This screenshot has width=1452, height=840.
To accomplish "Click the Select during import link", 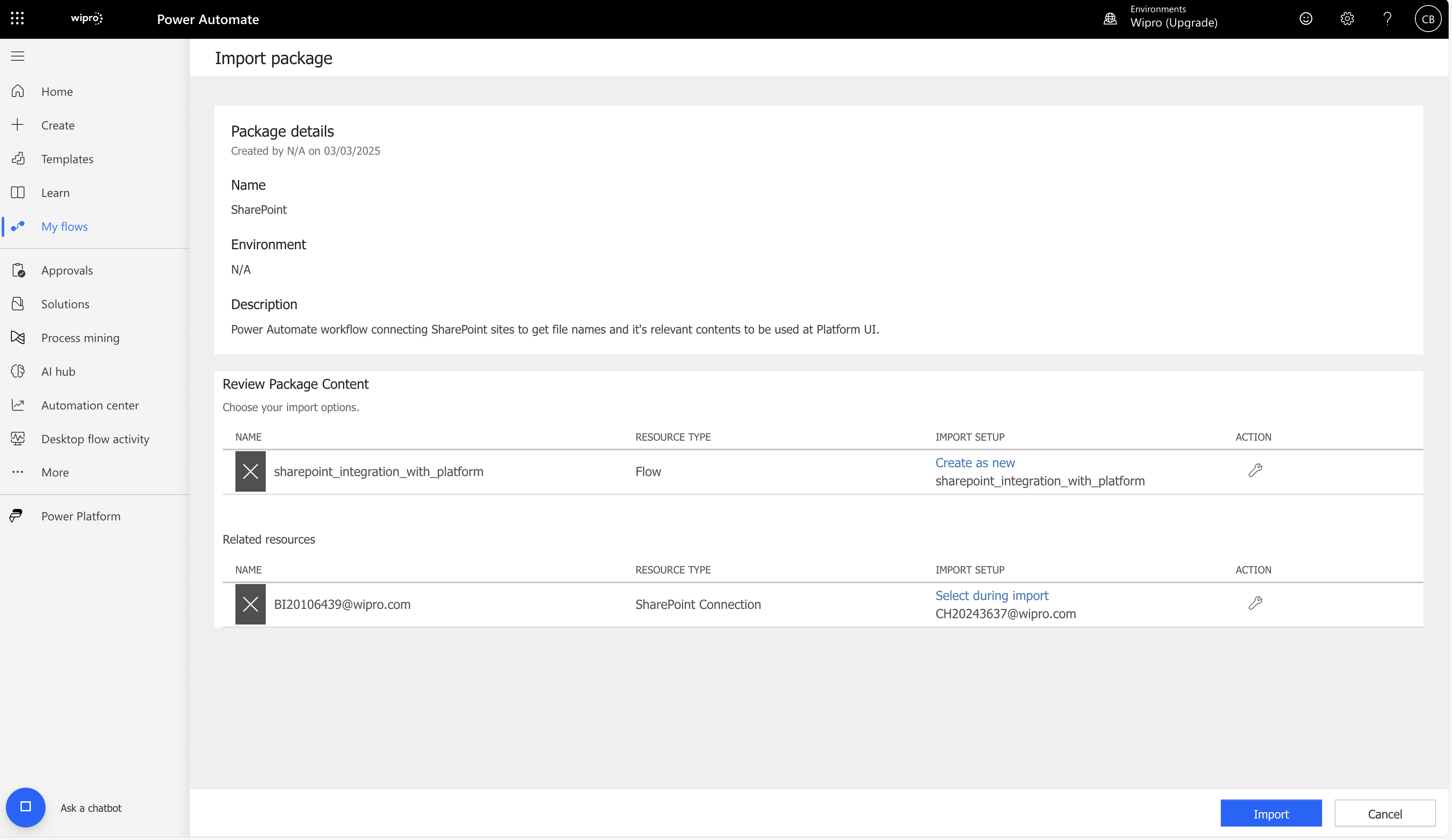I will [x=992, y=595].
